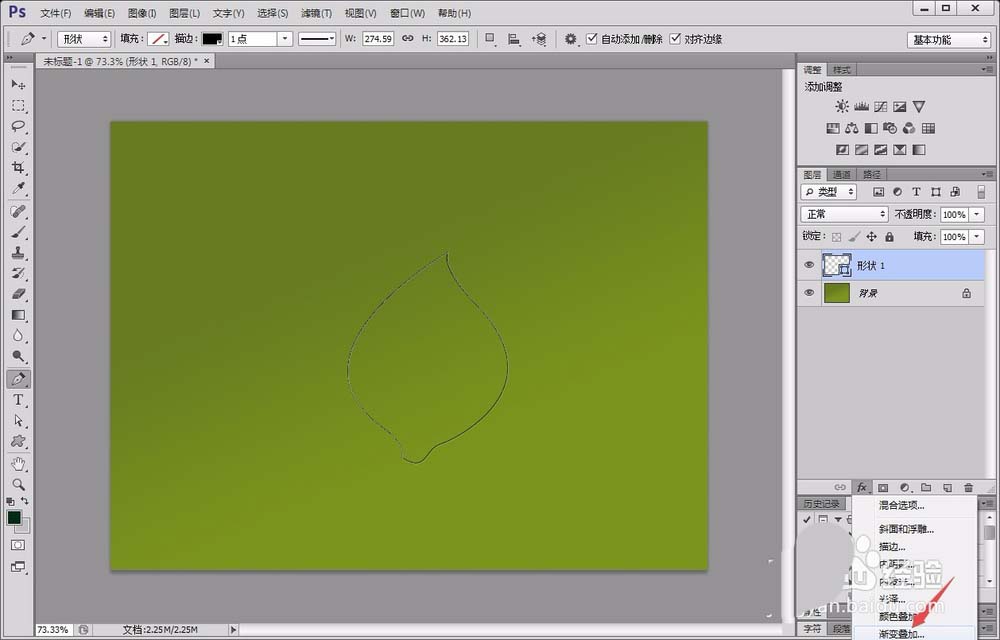
Task: Open the 滤镜(T) menu
Action: tap(316, 13)
